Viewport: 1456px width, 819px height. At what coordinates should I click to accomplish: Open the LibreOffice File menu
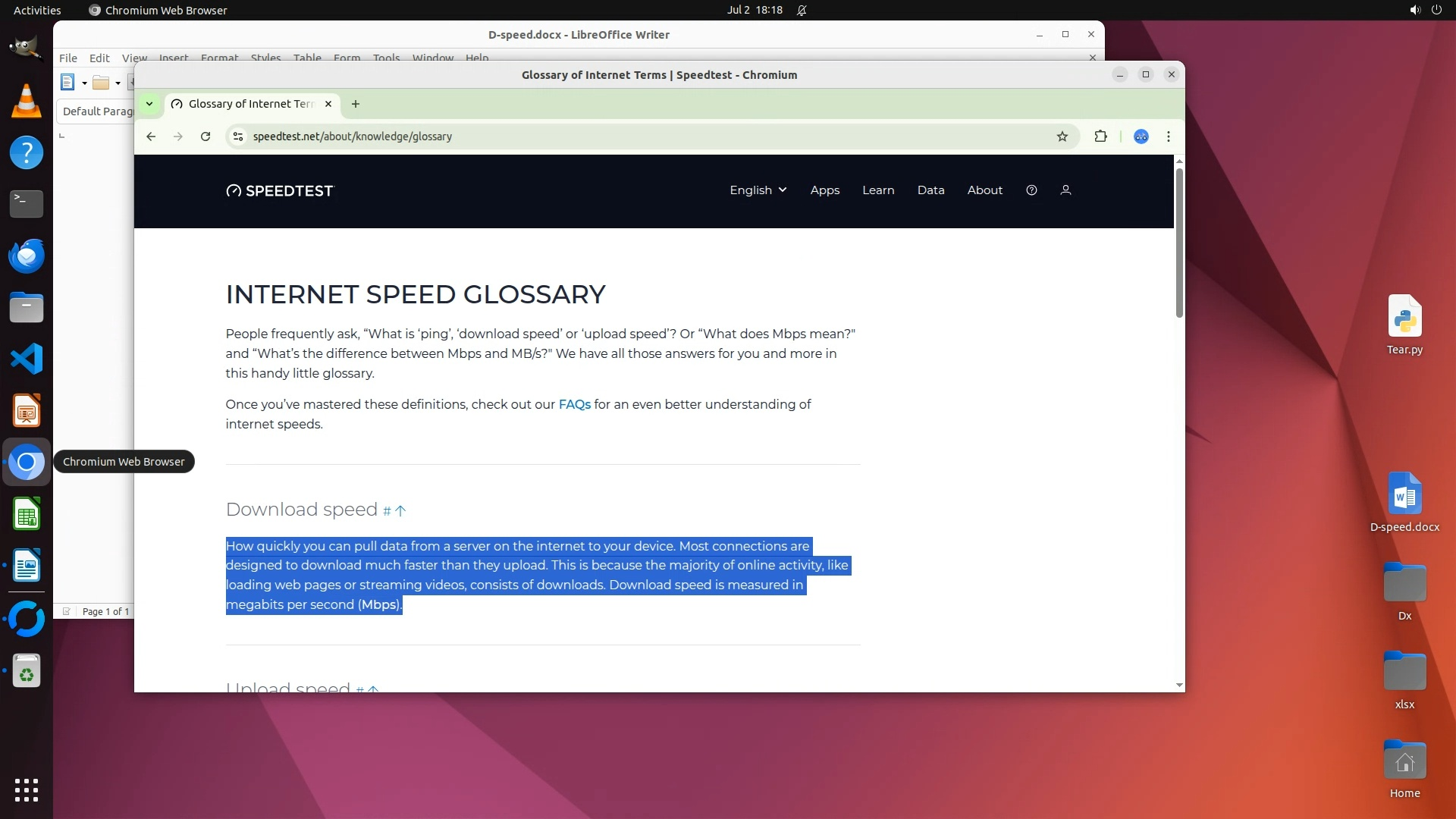tap(68, 58)
